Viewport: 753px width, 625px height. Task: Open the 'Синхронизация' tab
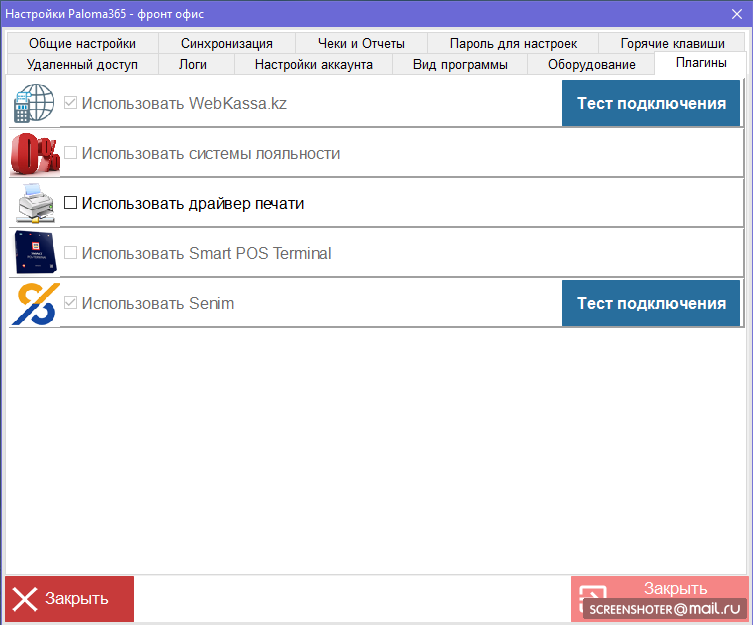click(x=227, y=43)
